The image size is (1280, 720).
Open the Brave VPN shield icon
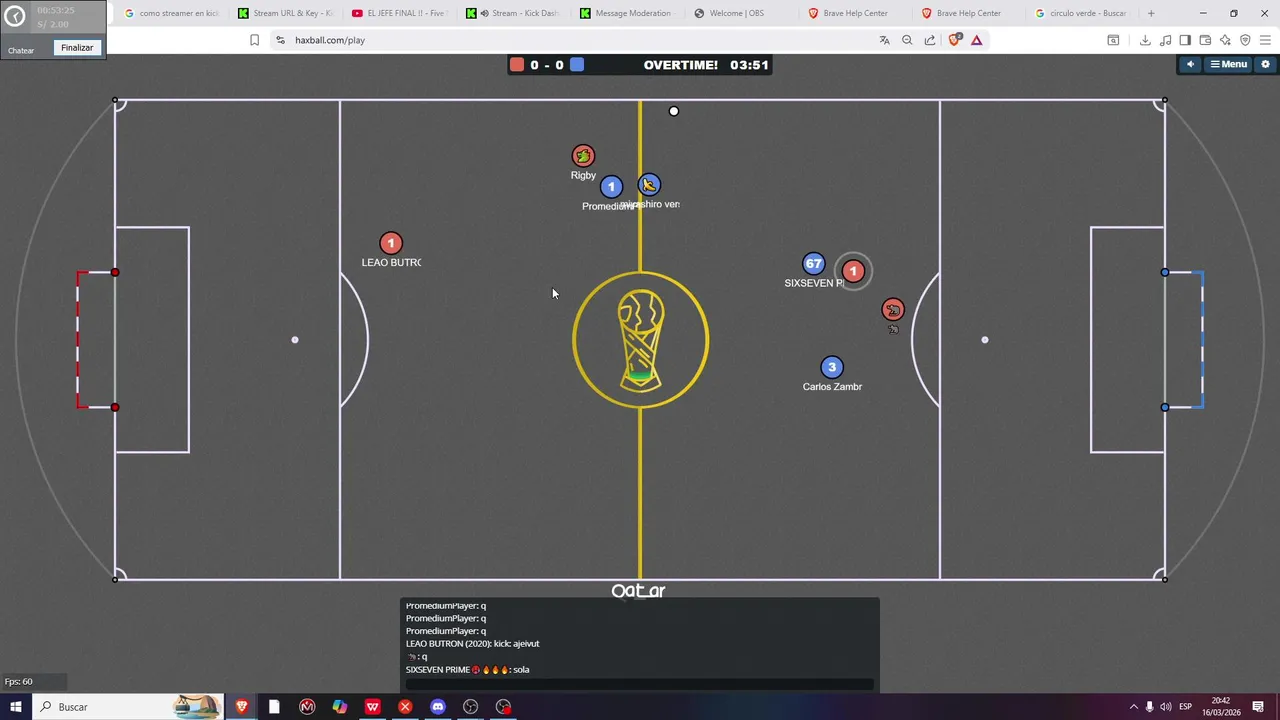(1245, 40)
